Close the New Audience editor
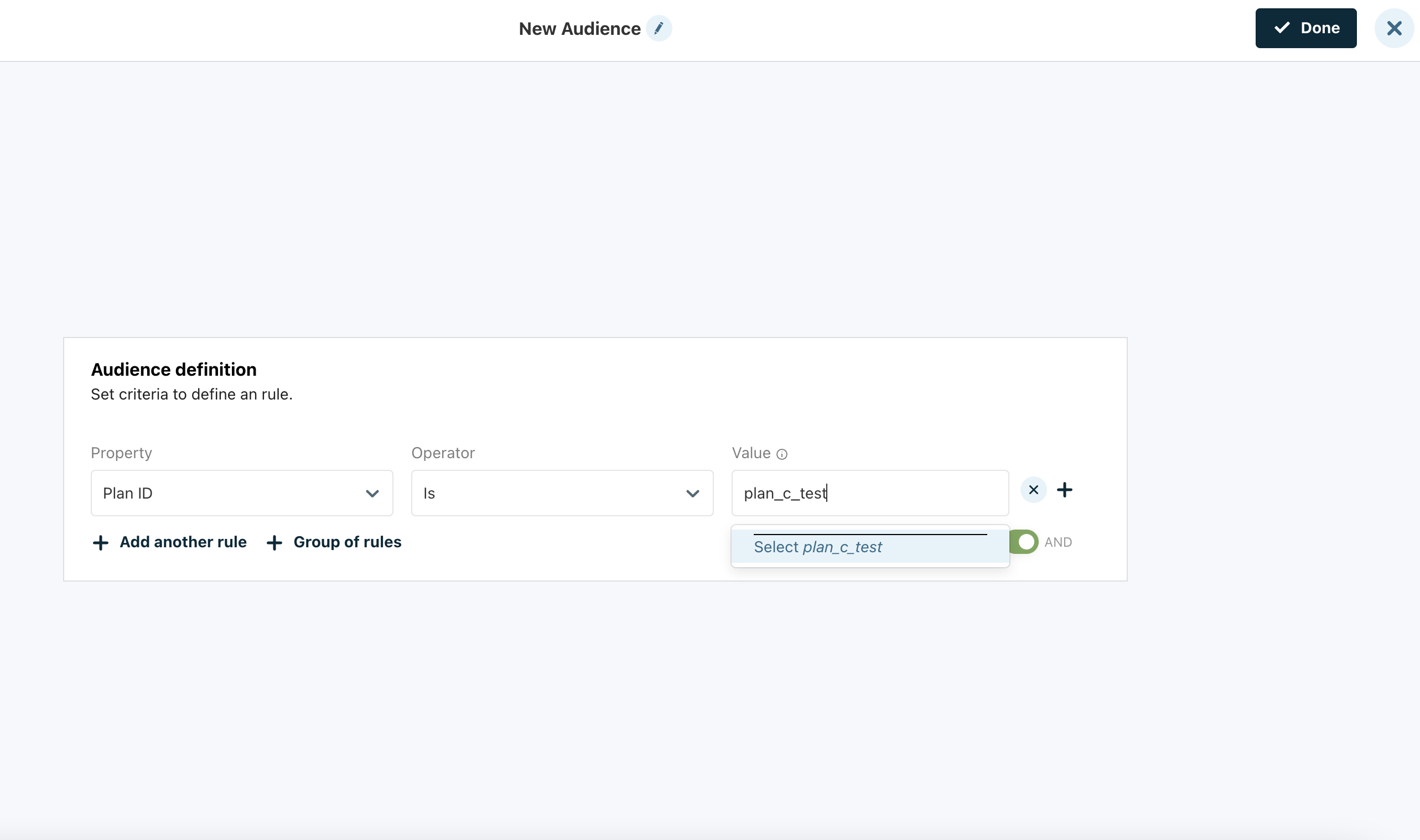This screenshot has height=840, width=1420. [1394, 28]
